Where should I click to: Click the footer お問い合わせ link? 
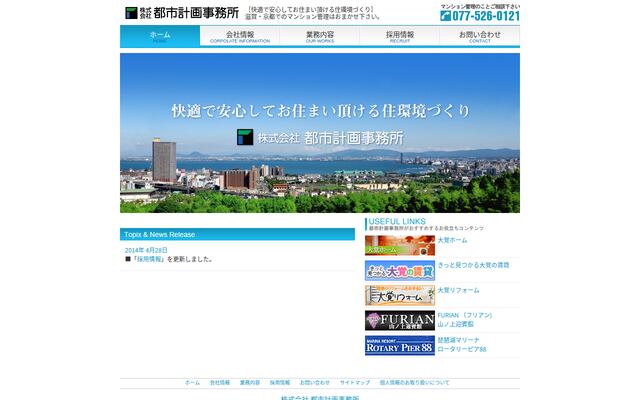315,383
